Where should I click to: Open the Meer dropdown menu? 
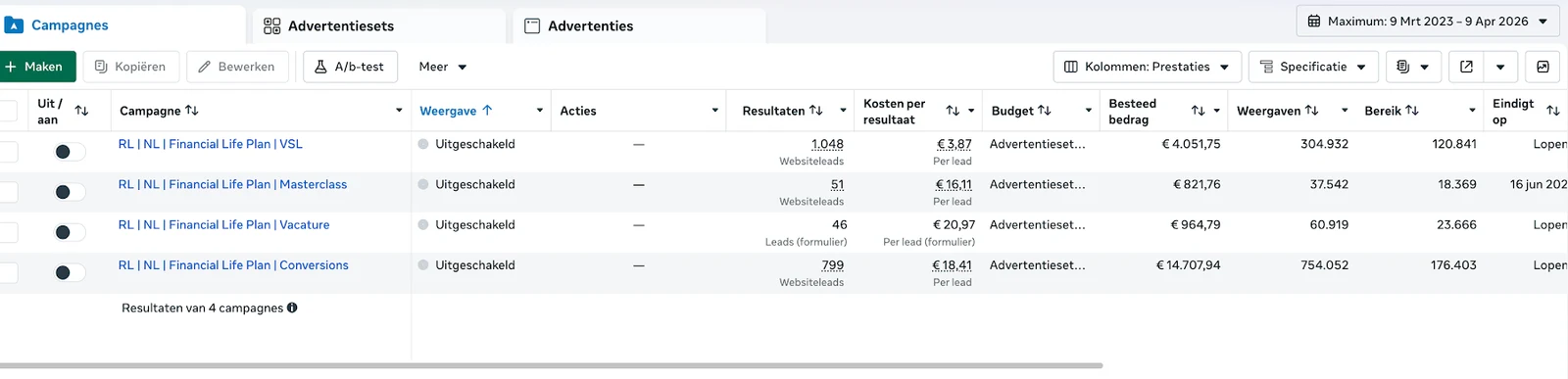pyautogui.click(x=443, y=67)
